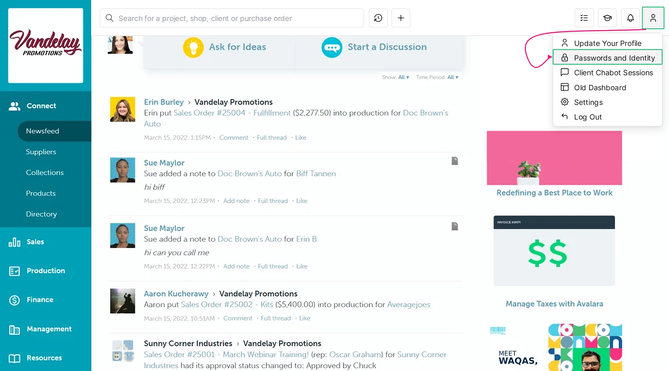The width and height of the screenshot is (669, 371).
Task: Click Erin Burley's avatar photo
Action: 122,109
